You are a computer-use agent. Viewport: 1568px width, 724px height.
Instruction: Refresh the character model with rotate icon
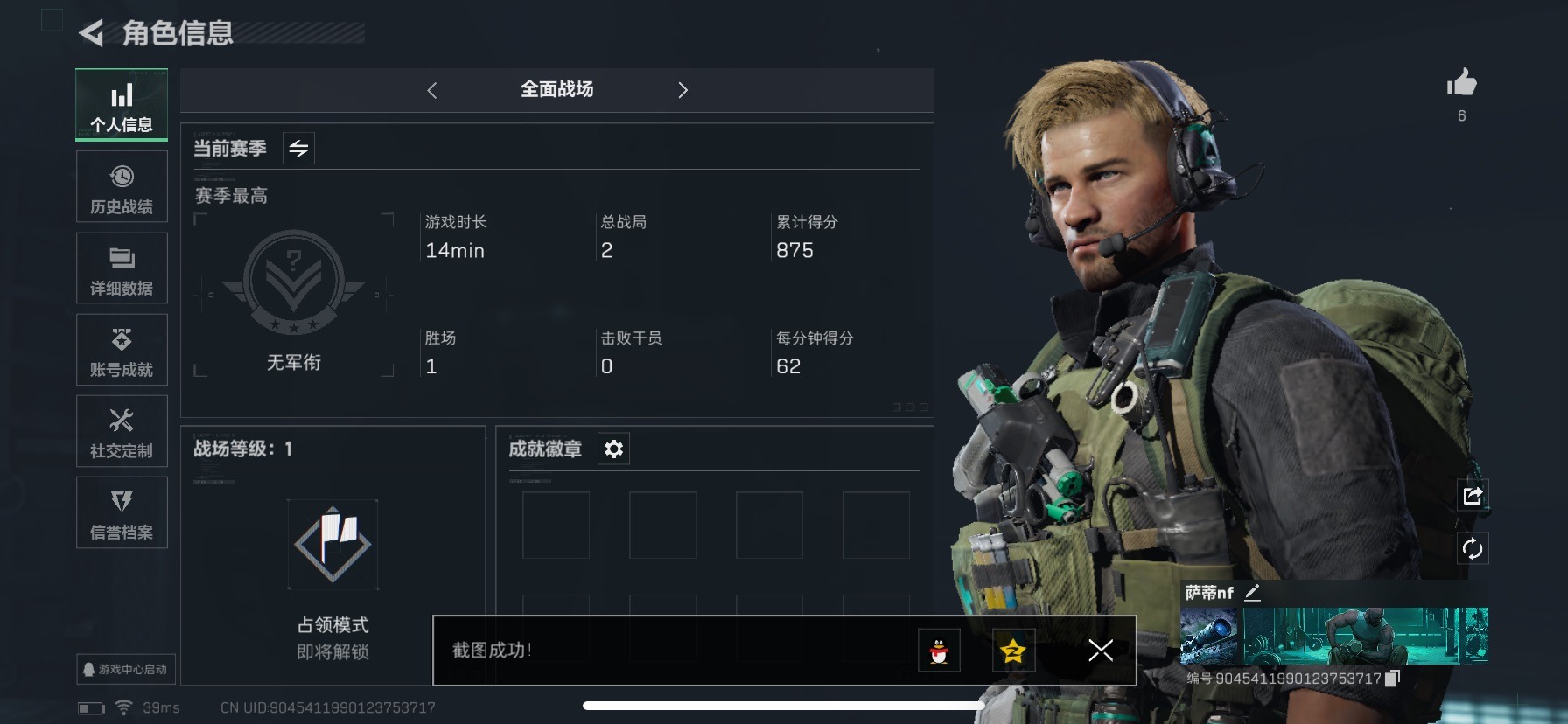(x=1473, y=548)
